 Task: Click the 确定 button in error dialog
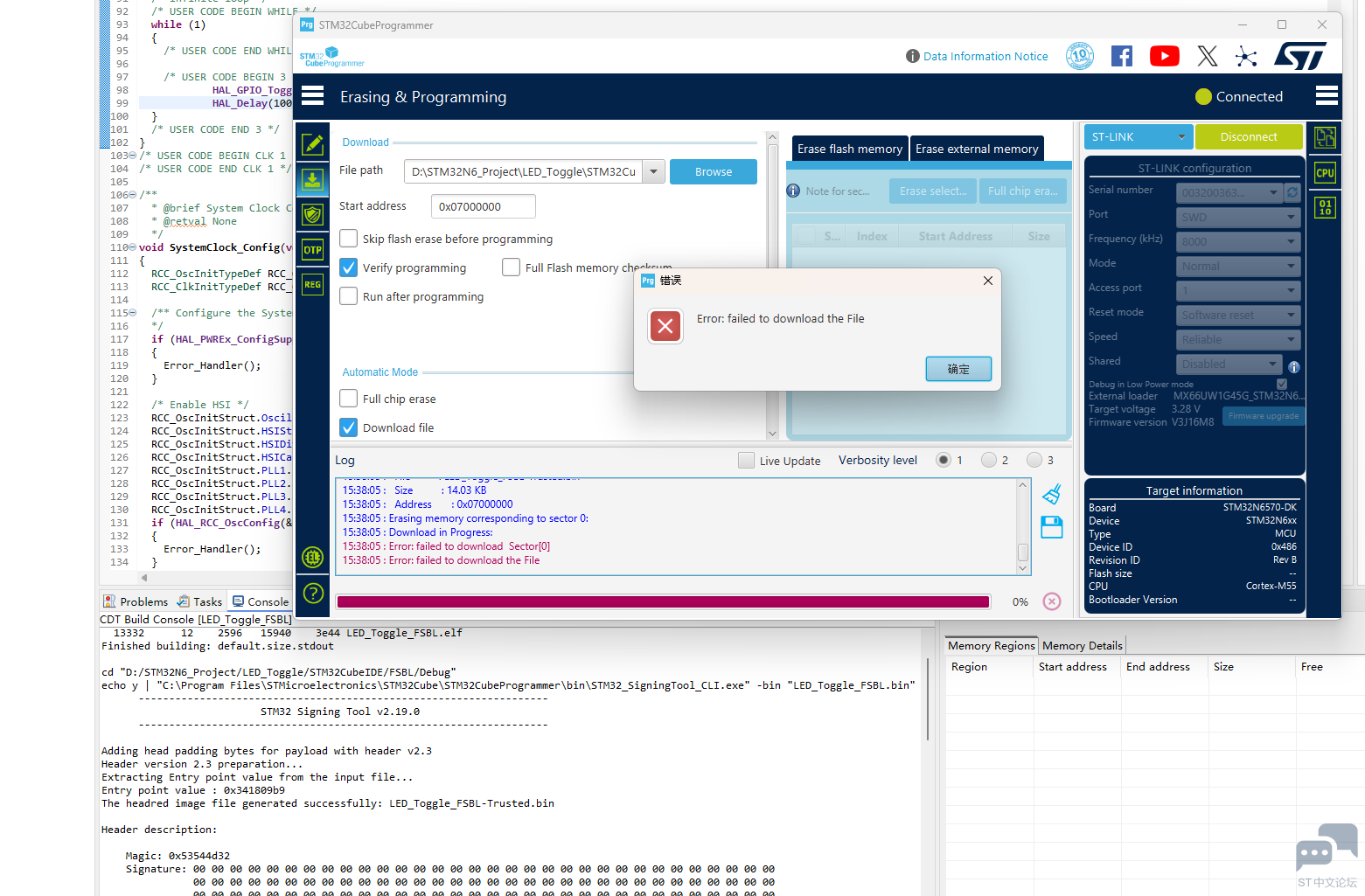[958, 369]
